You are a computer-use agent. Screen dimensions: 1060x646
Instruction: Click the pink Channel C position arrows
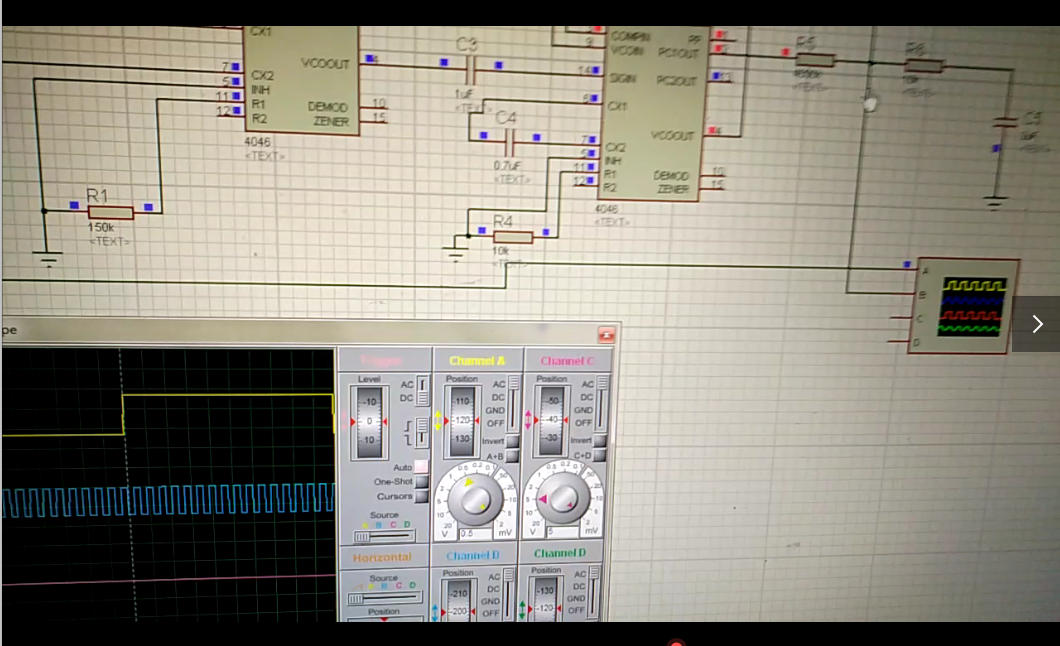[528, 419]
